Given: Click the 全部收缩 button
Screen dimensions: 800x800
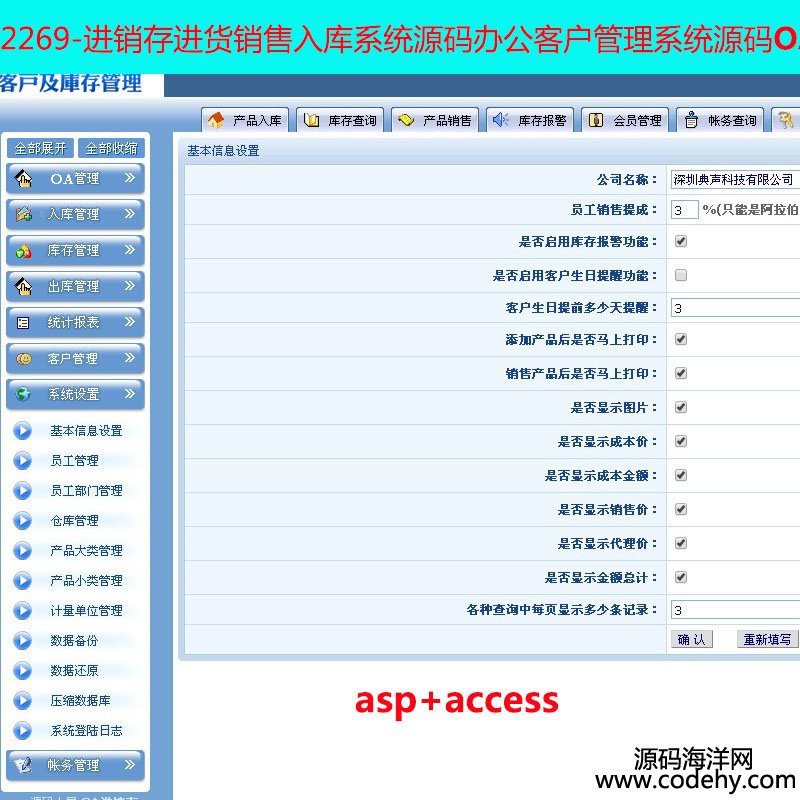Looking at the screenshot, I should click(112, 148).
